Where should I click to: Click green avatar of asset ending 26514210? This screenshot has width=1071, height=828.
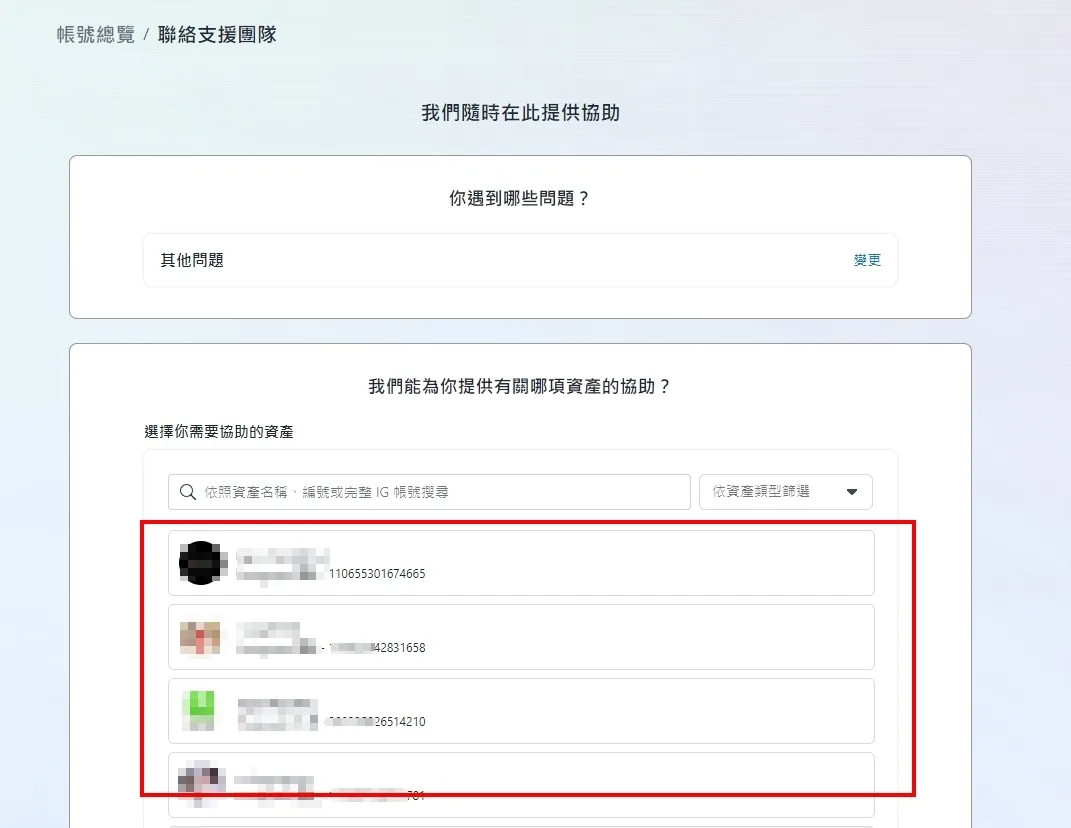tap(199, 710)
